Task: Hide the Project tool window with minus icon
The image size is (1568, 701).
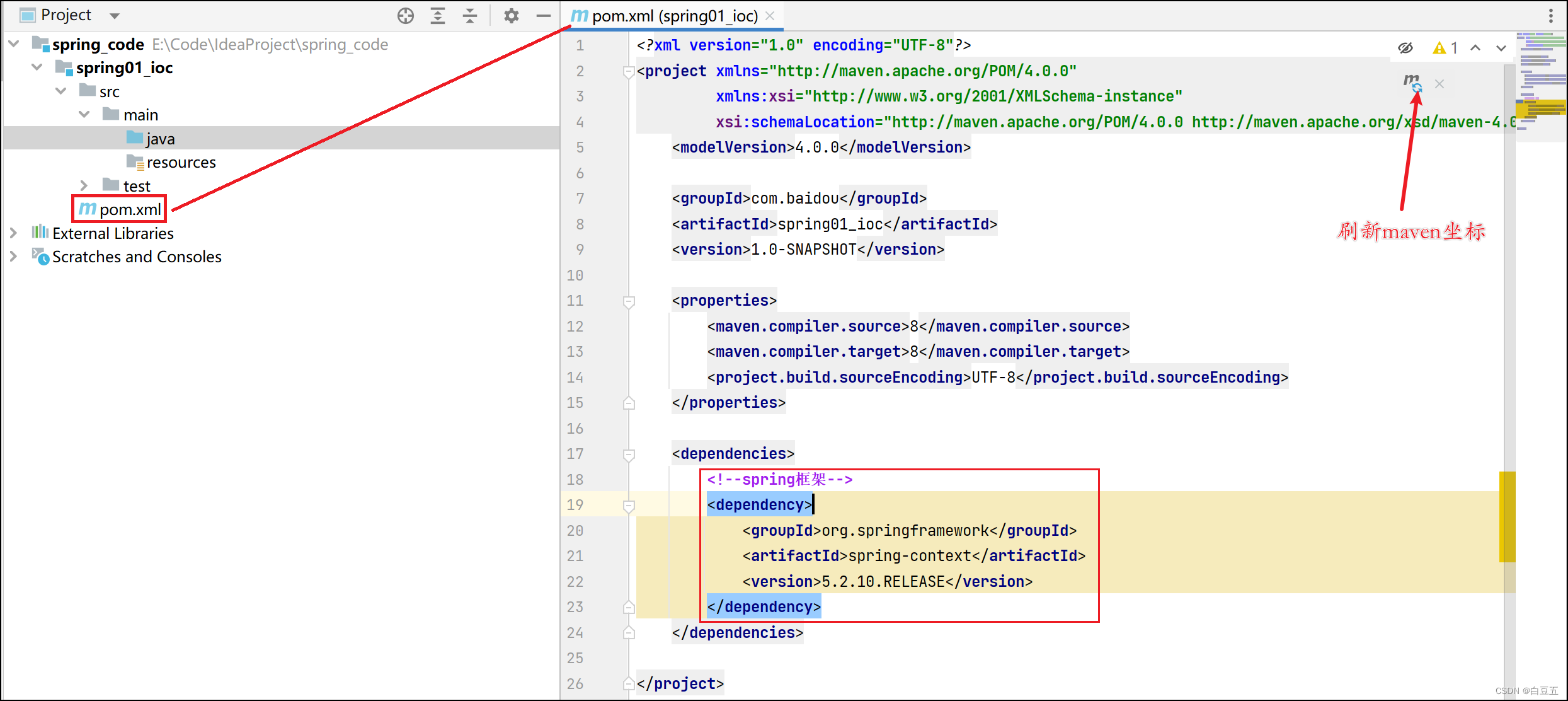Action: (x=543, y=16)
